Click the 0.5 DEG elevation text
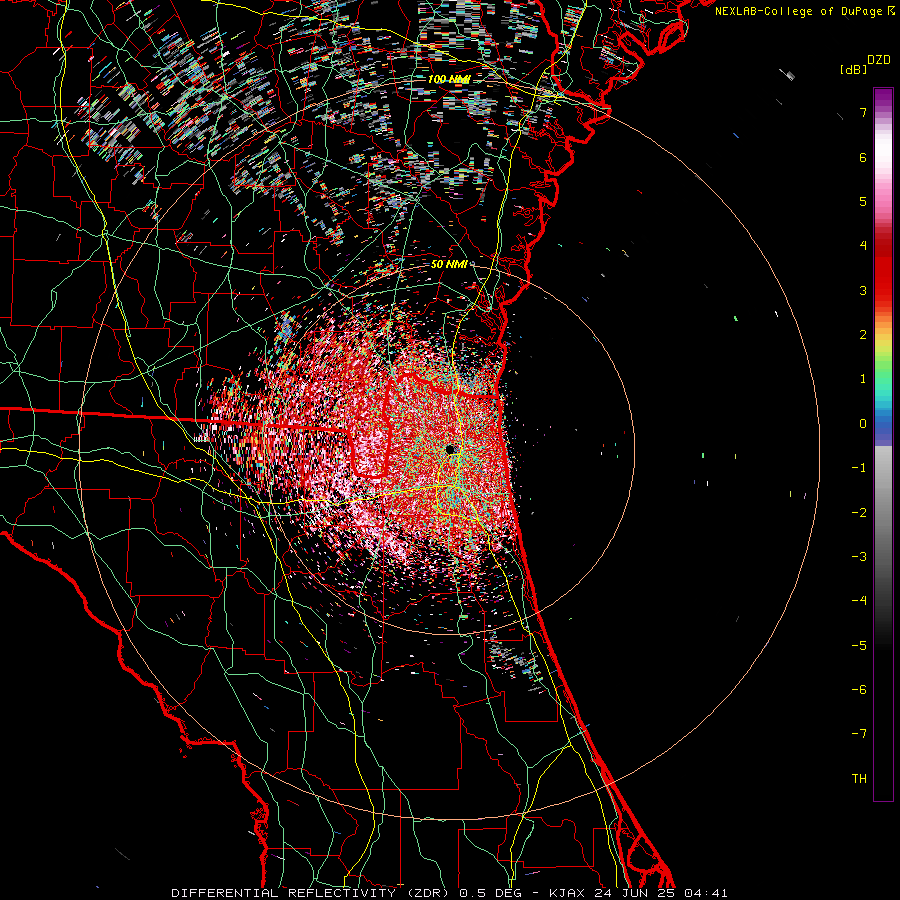This screenshot has height=900, width=900. point(490,893)
